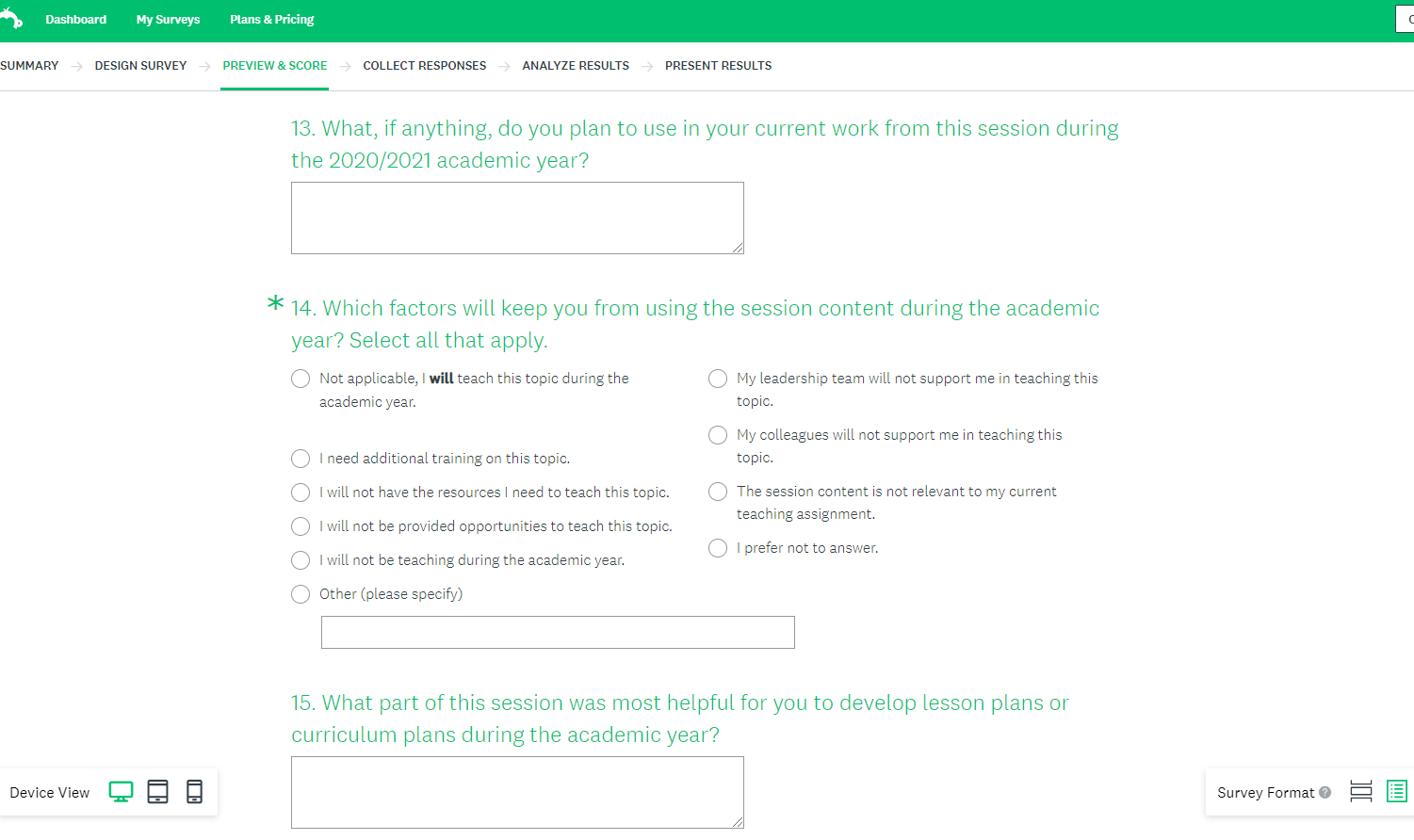The width and height of the screenshot is (1414, 840).
Task: Switch to phone device view
Action: [194, 792]
